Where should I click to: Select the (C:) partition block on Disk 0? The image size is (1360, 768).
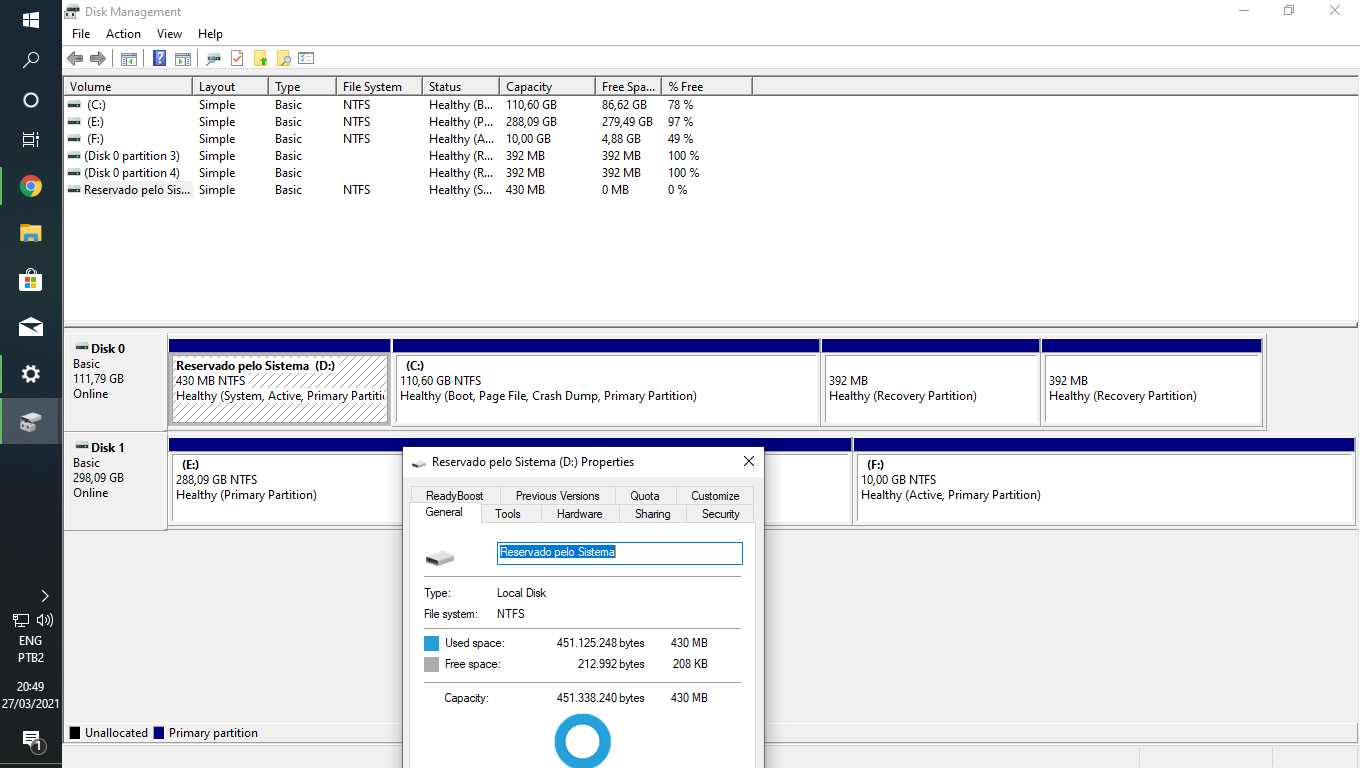pos(606,382)
